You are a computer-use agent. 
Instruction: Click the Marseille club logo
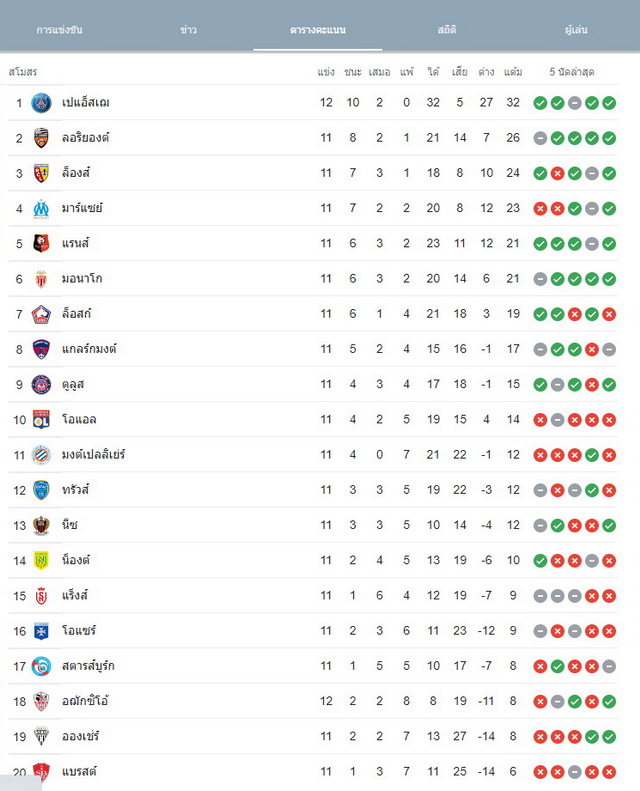pyautogui.click(x=41, y=208)
